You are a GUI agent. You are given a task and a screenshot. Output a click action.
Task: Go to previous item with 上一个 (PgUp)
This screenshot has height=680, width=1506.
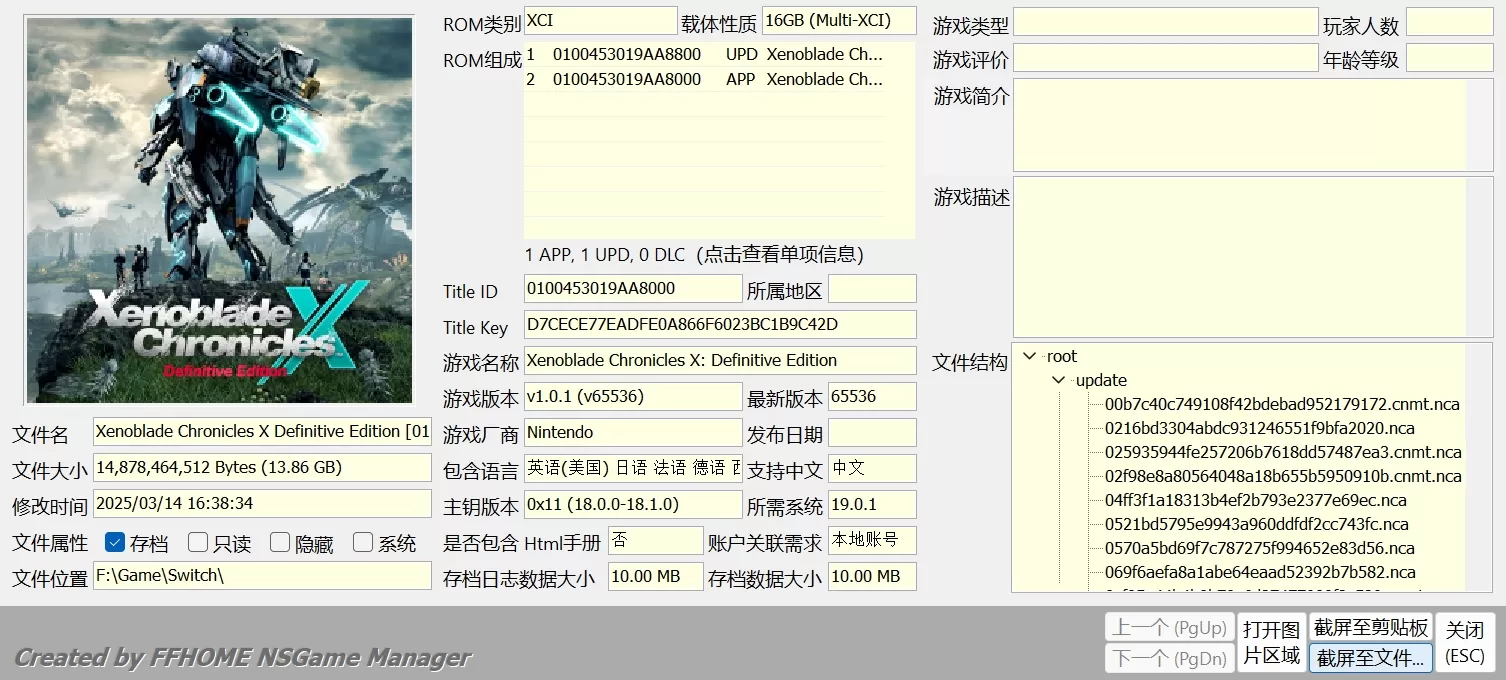click(x=1170, y=628)
